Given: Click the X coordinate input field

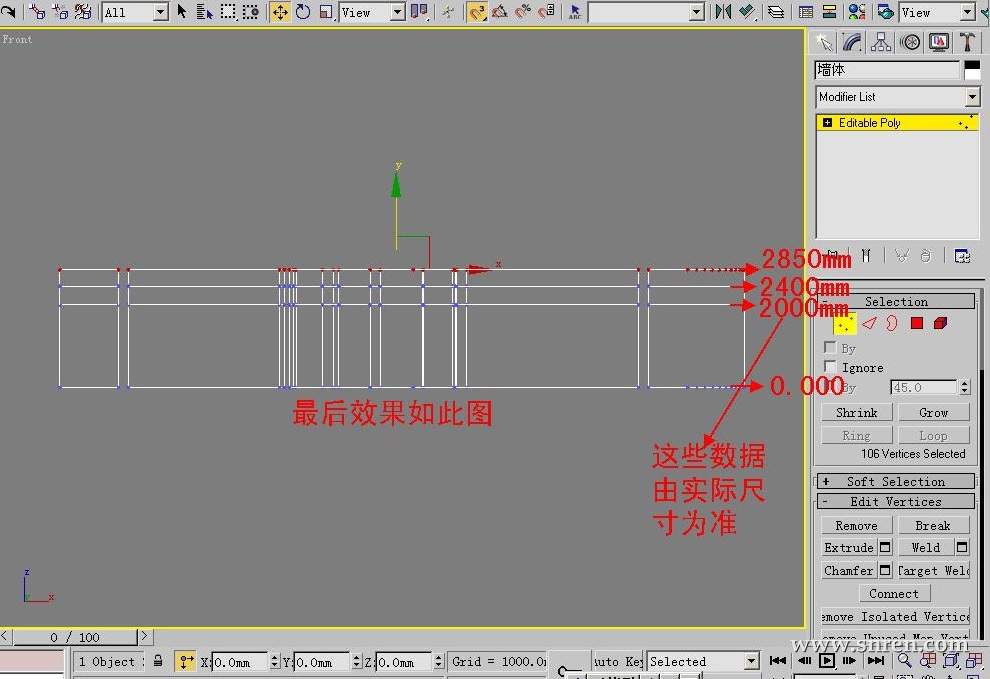Looking at the screenshot, I should (239, 662).
